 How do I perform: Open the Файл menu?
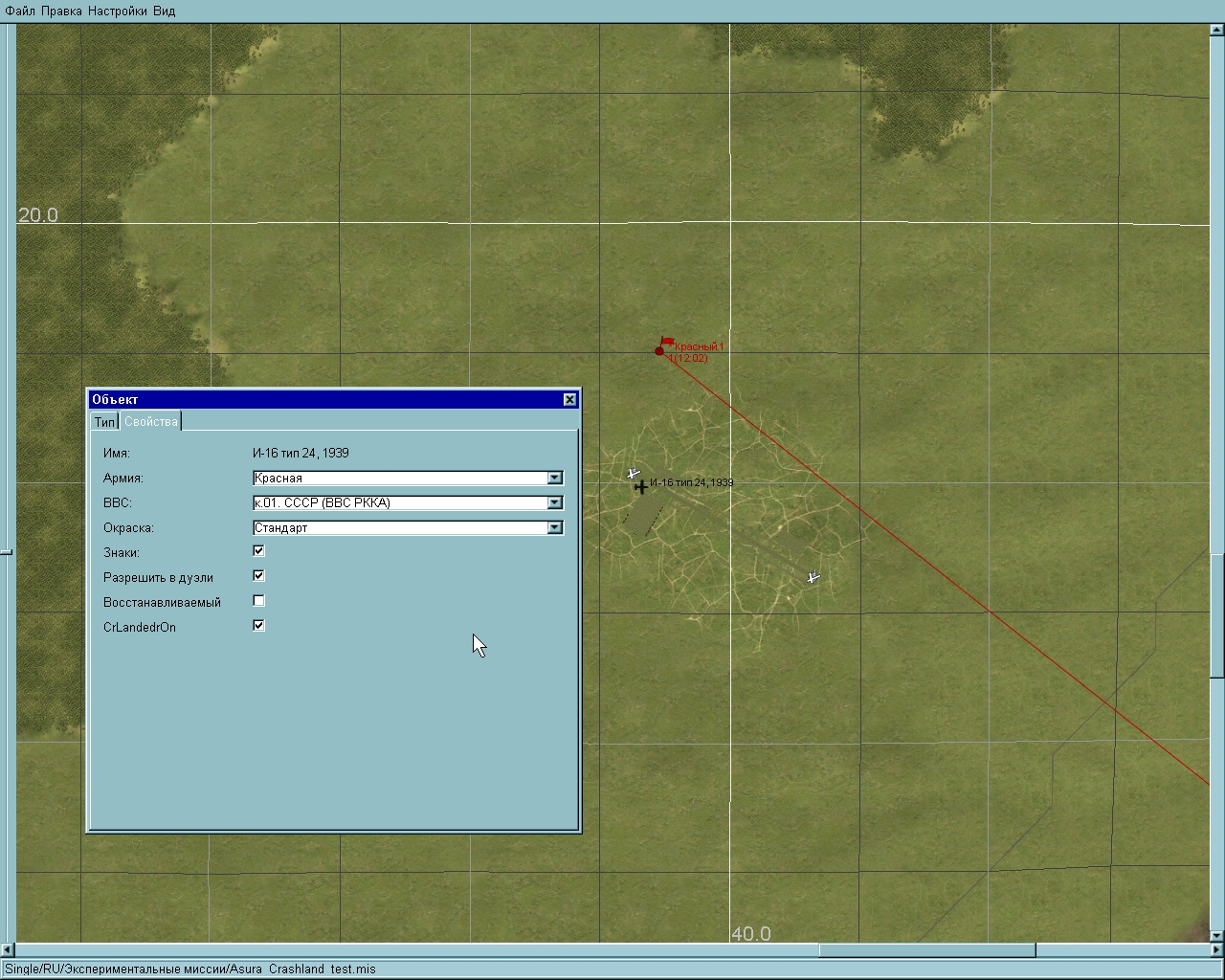(x=20, y=11)
